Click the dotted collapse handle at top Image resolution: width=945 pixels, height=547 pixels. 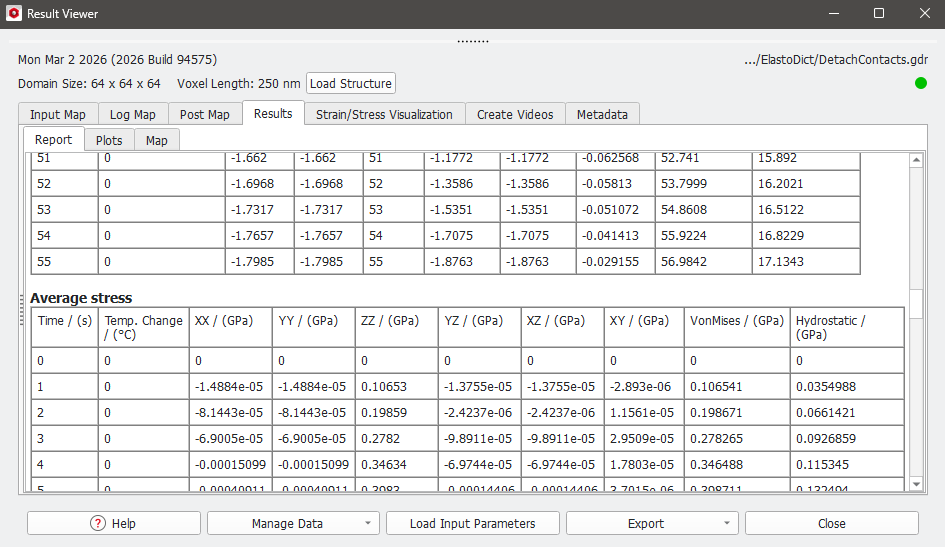(x=472, y=41)
